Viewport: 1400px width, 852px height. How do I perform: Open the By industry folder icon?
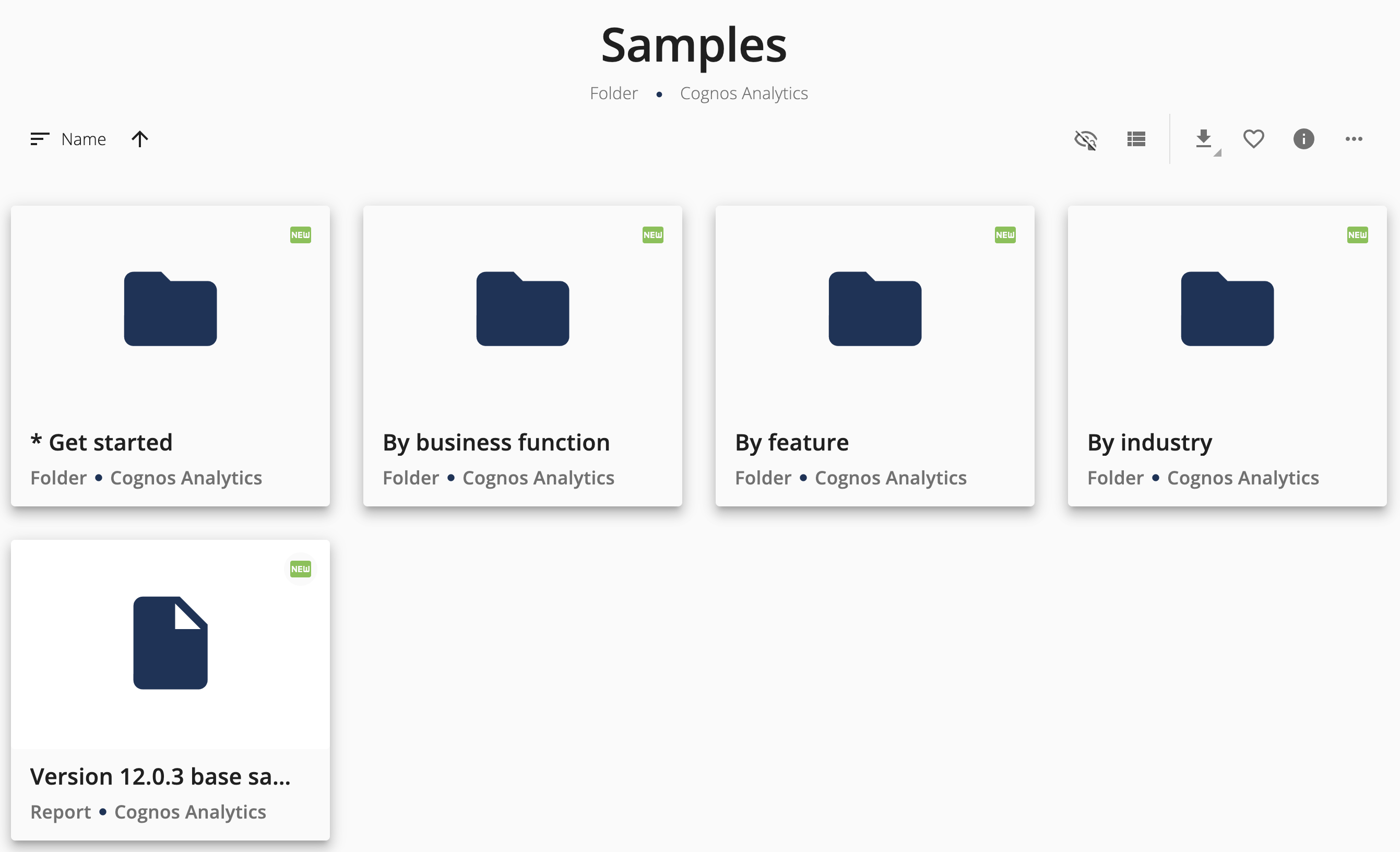[x=1227, y=309]
